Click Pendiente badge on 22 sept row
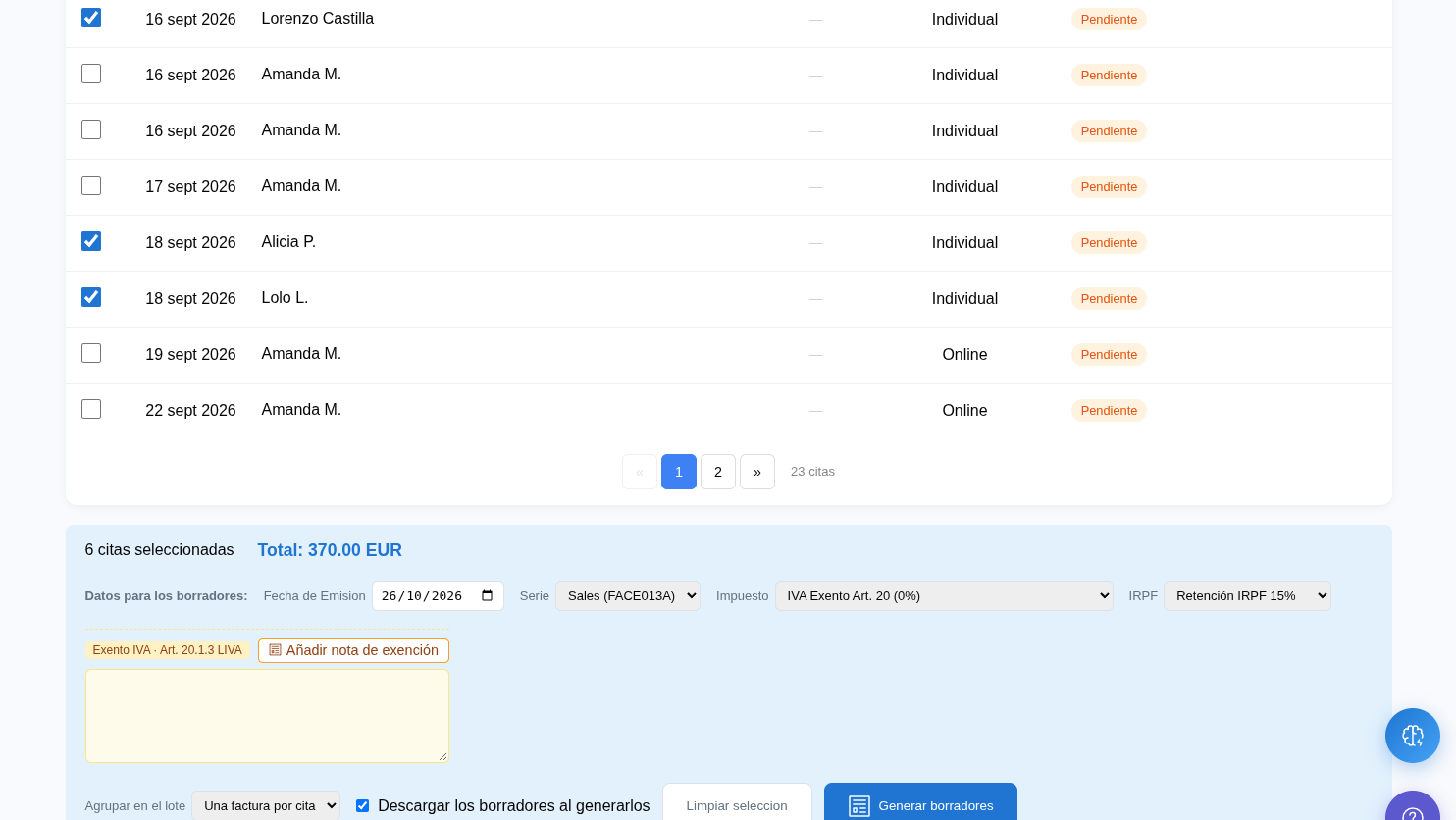 [x=1109, y=411]
